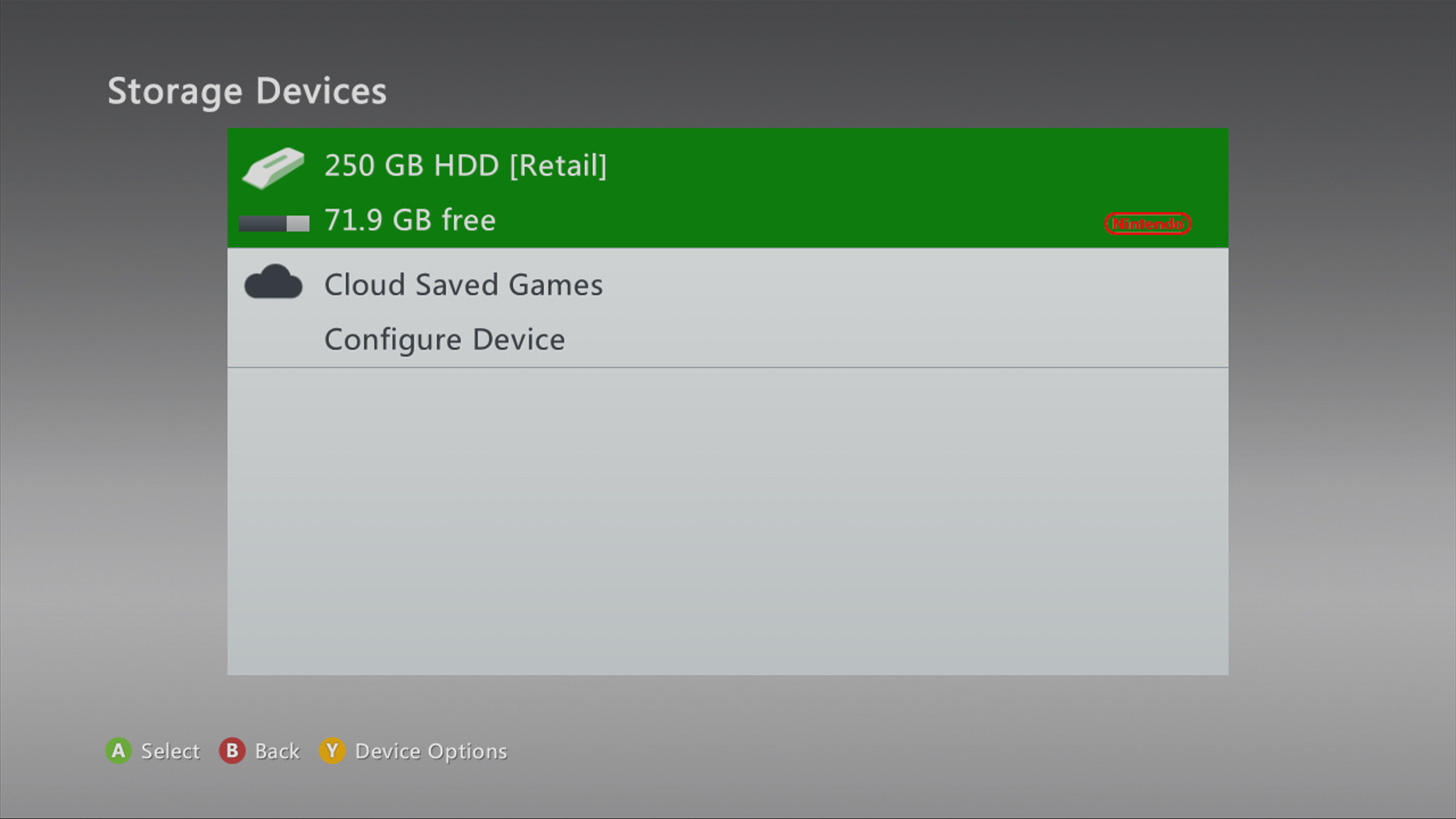Screen dimensions: 1456x819
Task: Click the dark cloud icon
Action: (x=273, y=281)
